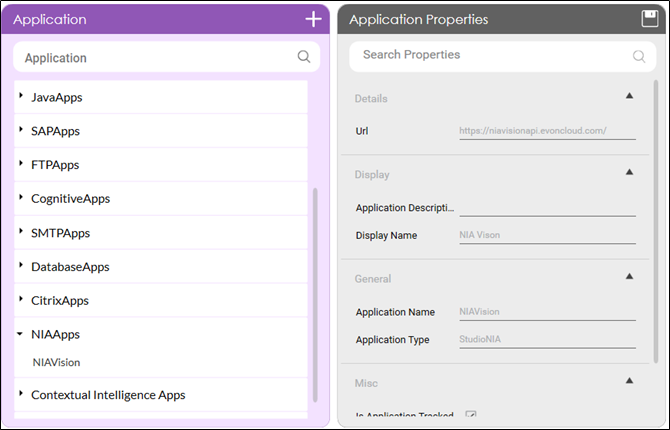Image resolution: width=670 pixels, height=430 pixels.
Task: Click the plus icon to add application
Action: [313, 19]
